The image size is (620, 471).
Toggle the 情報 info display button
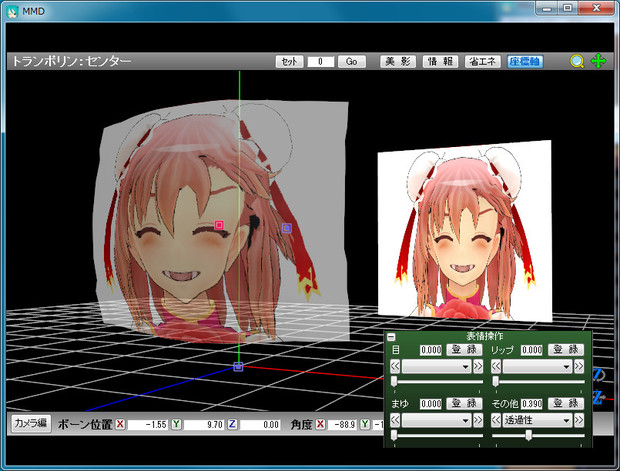coord(440,61)
